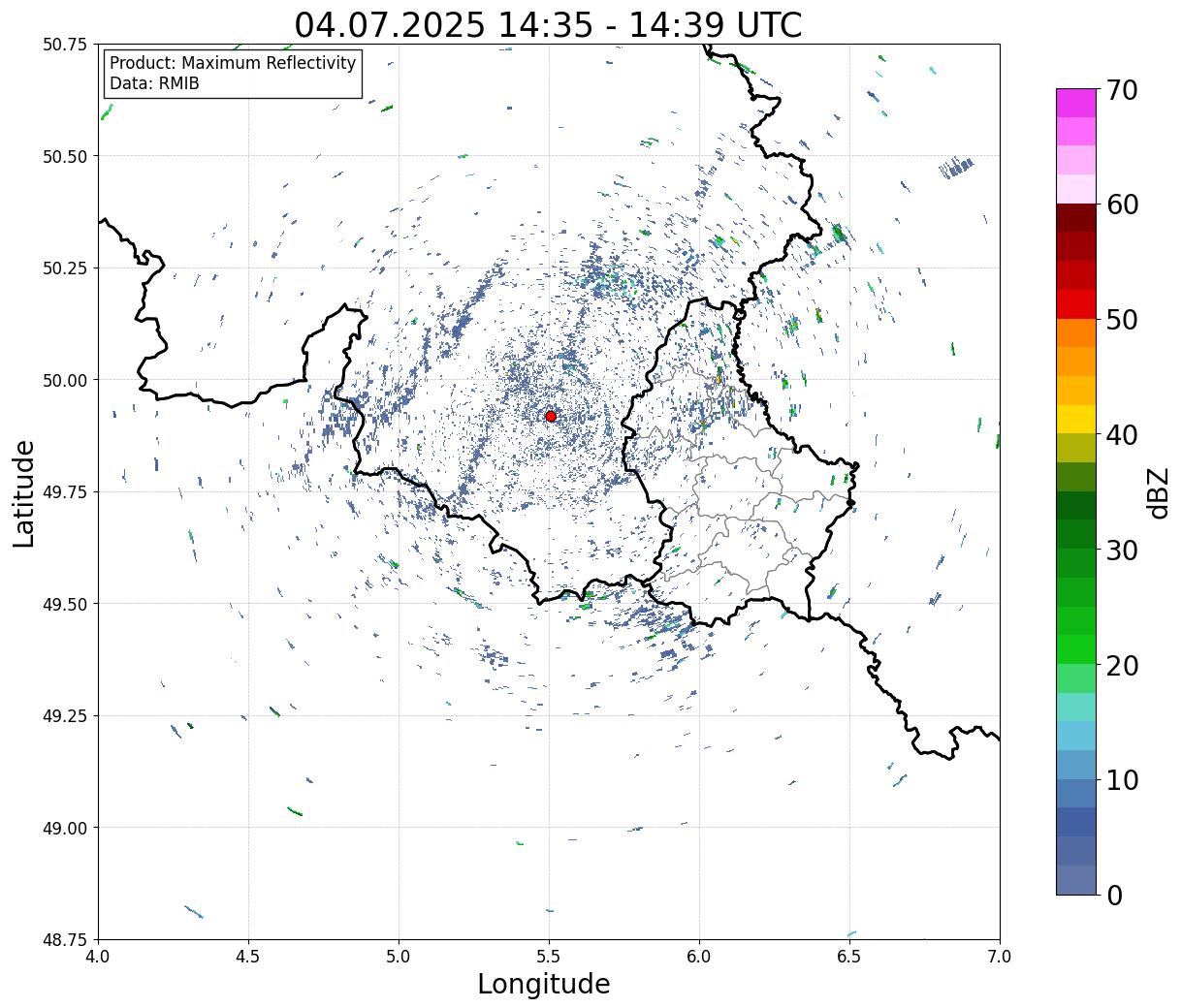Viewport: 1182px width, 1008px height.
Task: Pick the yellow swatch just above 40 dBZ
Action: tap(1076, 419)
